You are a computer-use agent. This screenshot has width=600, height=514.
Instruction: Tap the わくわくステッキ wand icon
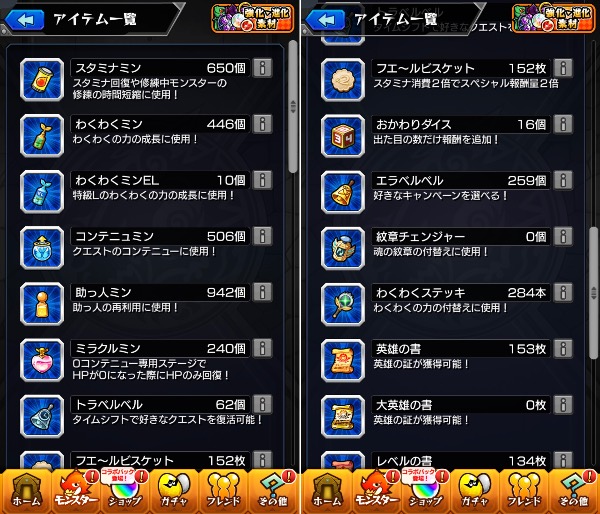343,304
